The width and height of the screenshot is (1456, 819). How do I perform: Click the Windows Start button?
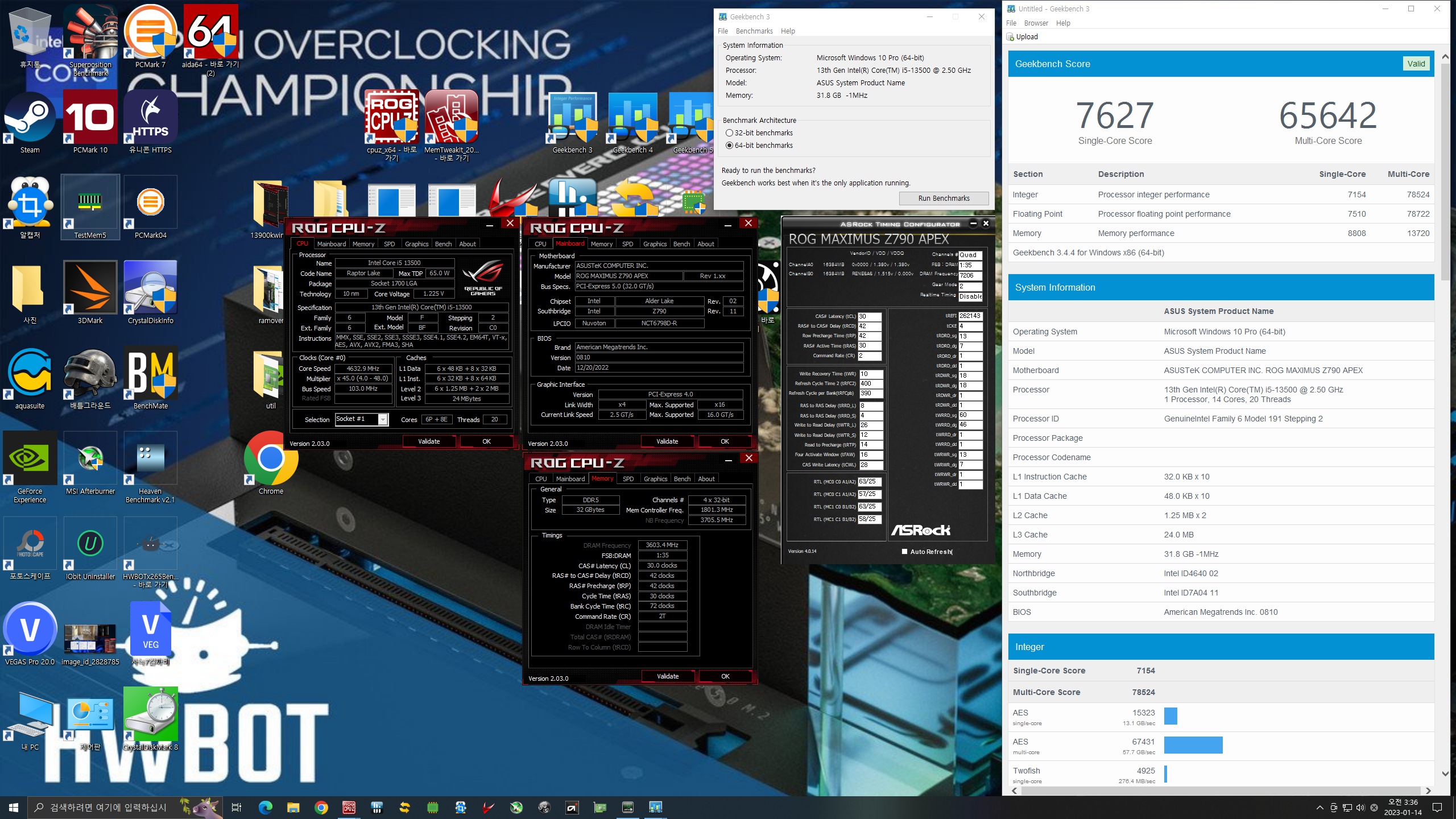14,808
